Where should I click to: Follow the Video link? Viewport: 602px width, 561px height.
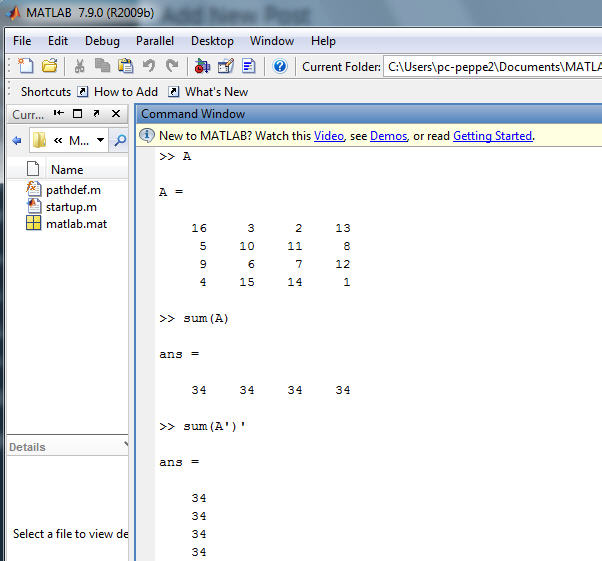tap(329, 136)
